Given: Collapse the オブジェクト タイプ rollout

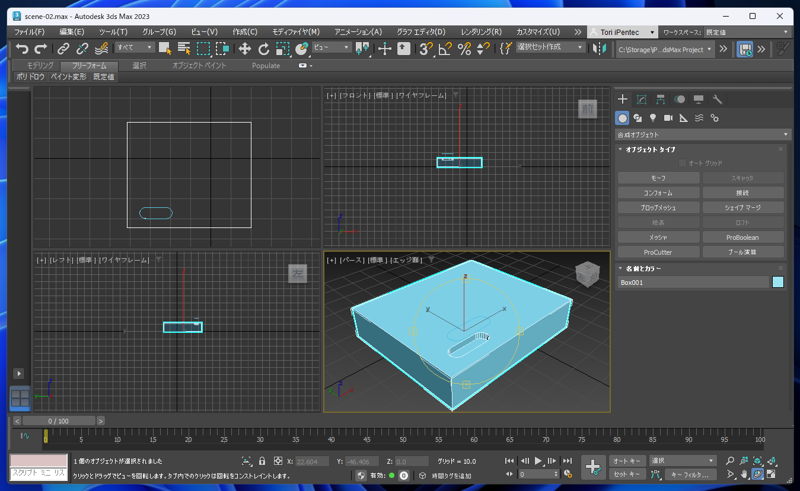Looking at the screenshot, I should click(651, 149).
